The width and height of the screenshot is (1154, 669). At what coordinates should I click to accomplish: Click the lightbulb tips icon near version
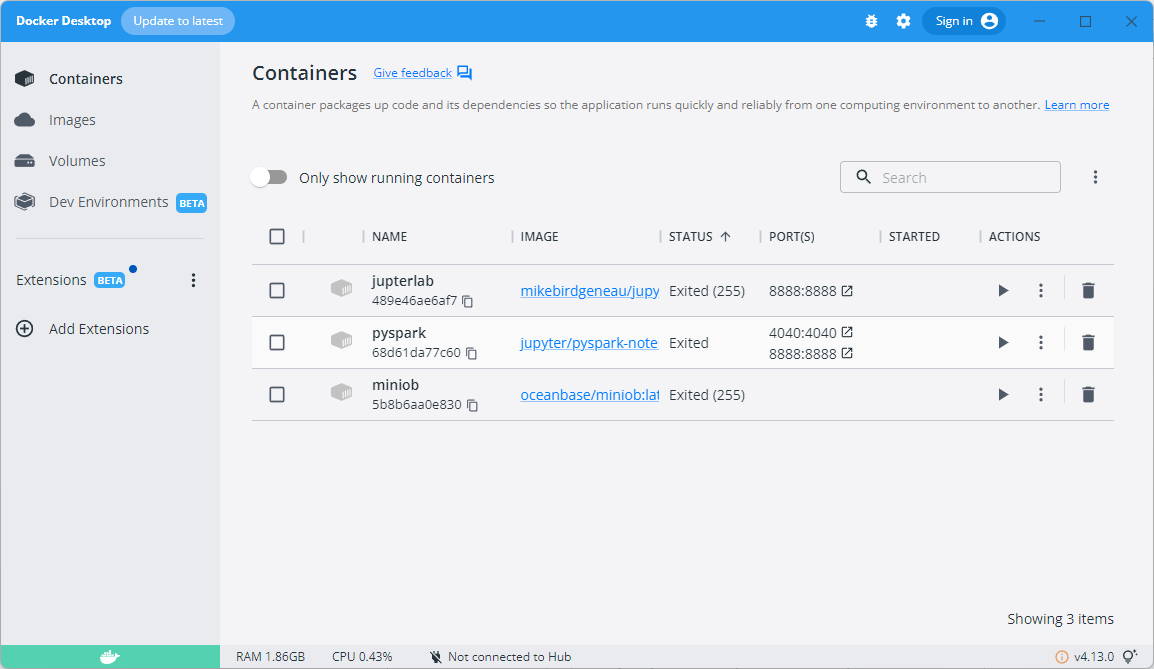point(1130,656)
